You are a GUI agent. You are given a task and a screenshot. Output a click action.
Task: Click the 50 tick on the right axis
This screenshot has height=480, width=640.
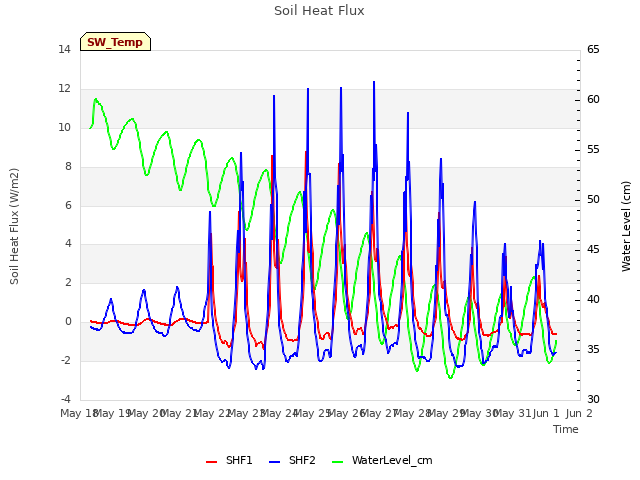(593, 199)
